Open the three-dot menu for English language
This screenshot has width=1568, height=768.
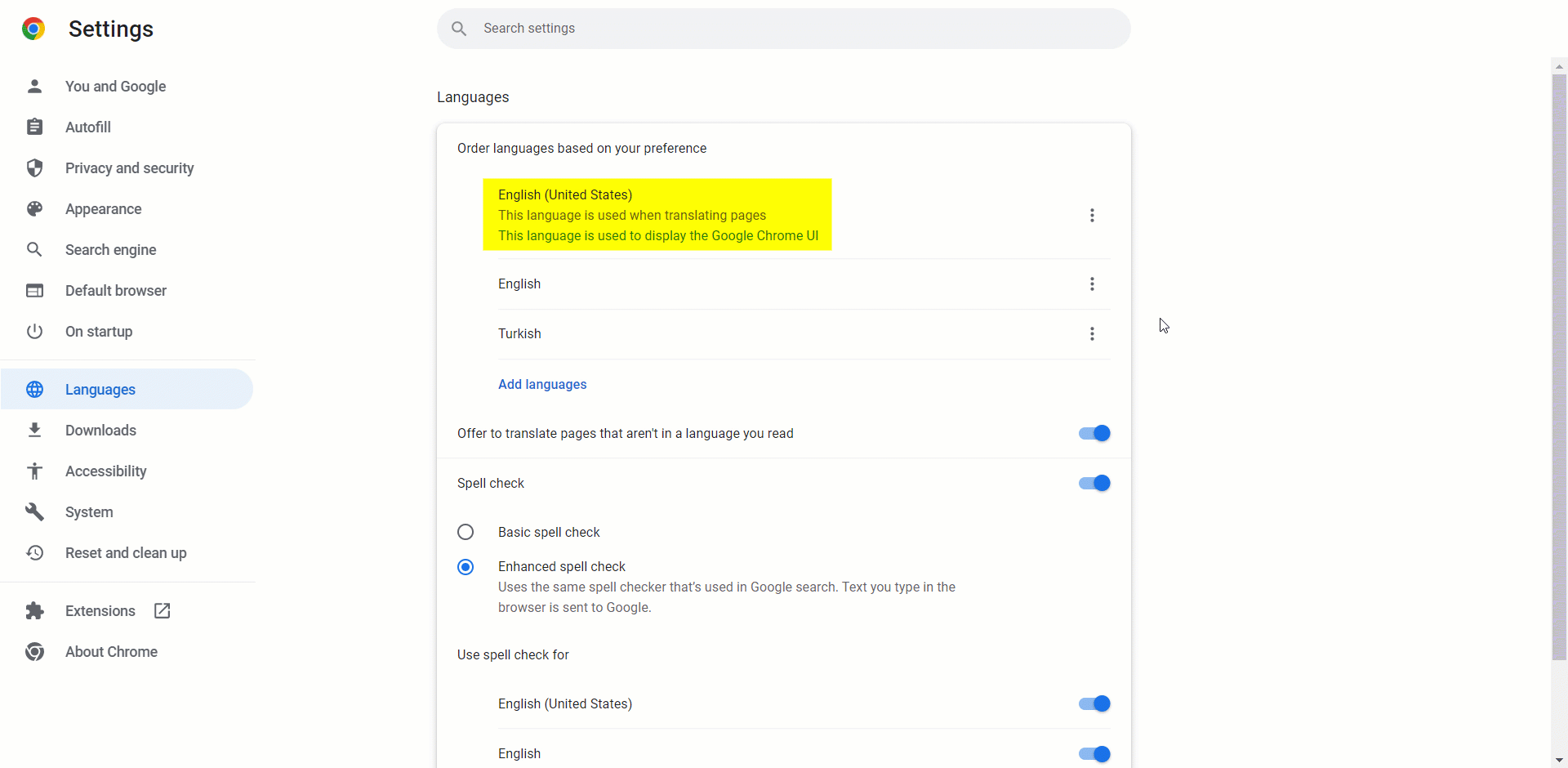click(1092, 284)
